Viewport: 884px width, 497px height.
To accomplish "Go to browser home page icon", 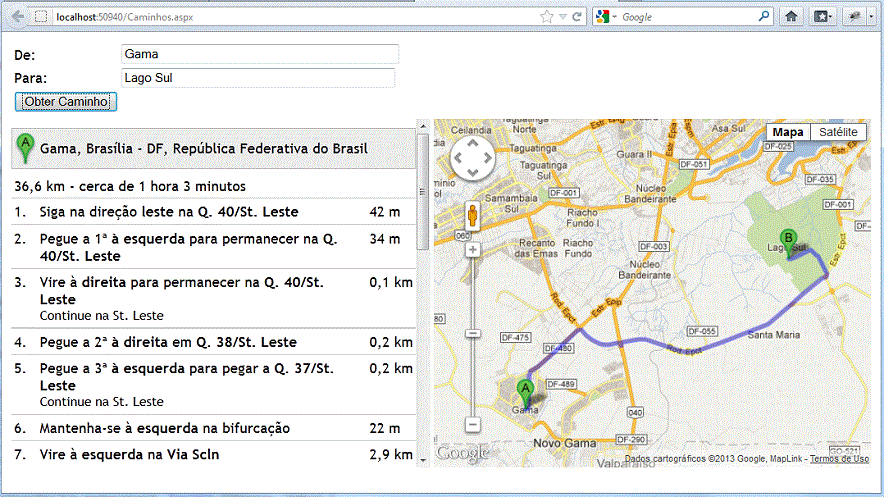I will click(x=791, y=16).
